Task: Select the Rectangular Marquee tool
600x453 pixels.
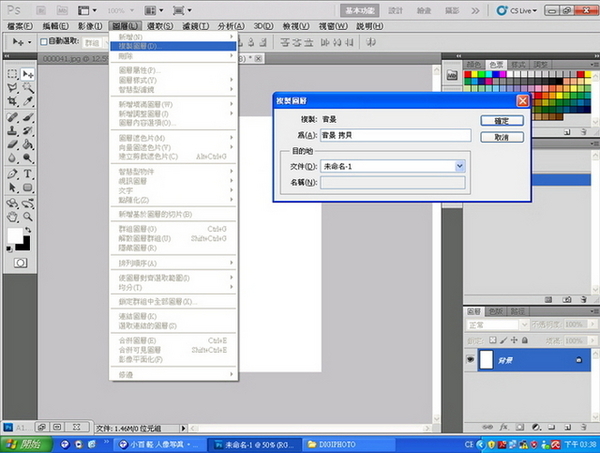Action: 12,73
